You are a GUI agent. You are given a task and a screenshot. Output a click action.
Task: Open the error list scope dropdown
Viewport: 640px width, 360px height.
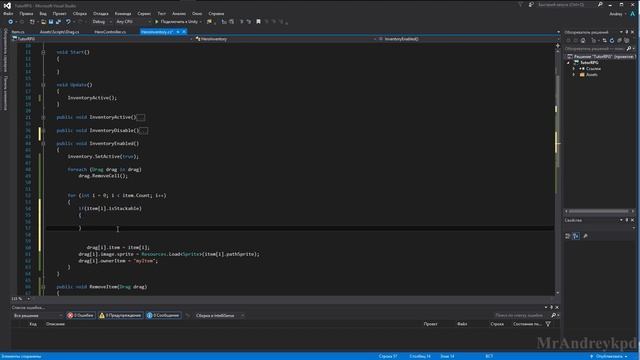37,316
